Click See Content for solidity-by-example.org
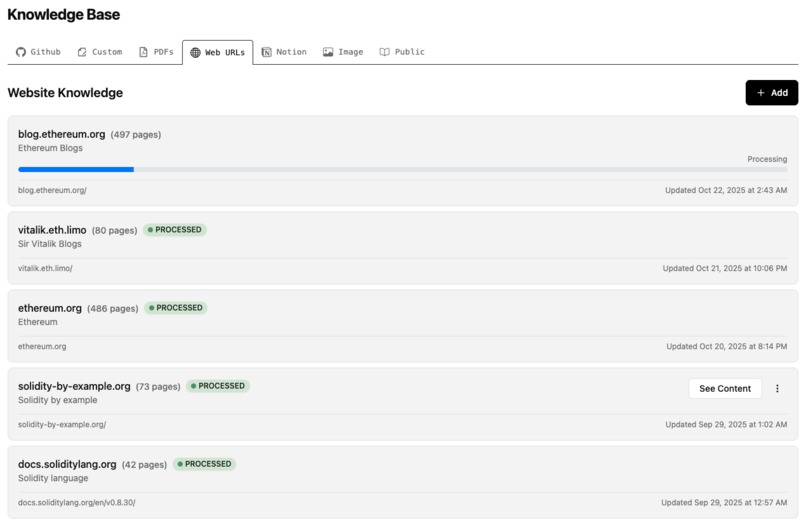Image resolution: width=806 pixels, height=525 pixels. pos(725,389)
